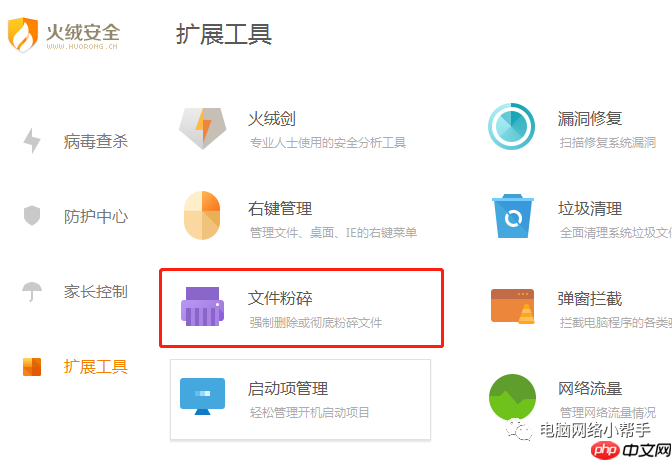
Task: Click the 病毒查杀 lightning bolt icon
Action: (x=32, y=141)
